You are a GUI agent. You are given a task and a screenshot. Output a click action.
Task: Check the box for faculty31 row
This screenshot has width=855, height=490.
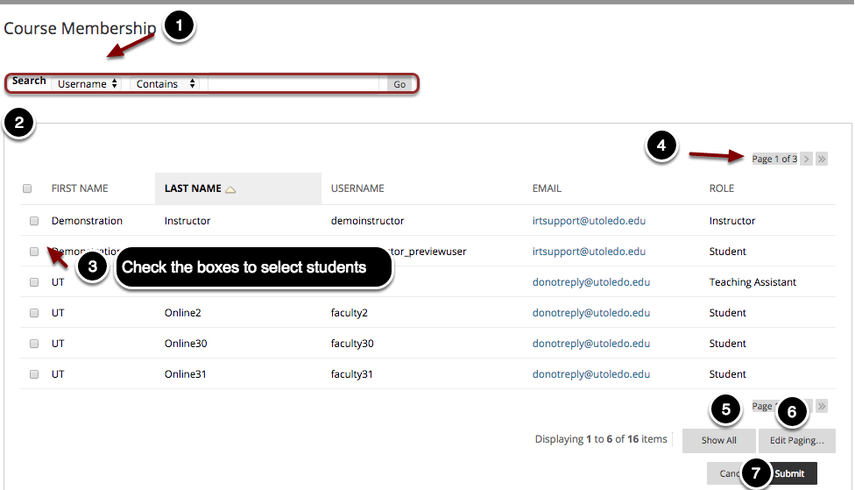point(34,374)
